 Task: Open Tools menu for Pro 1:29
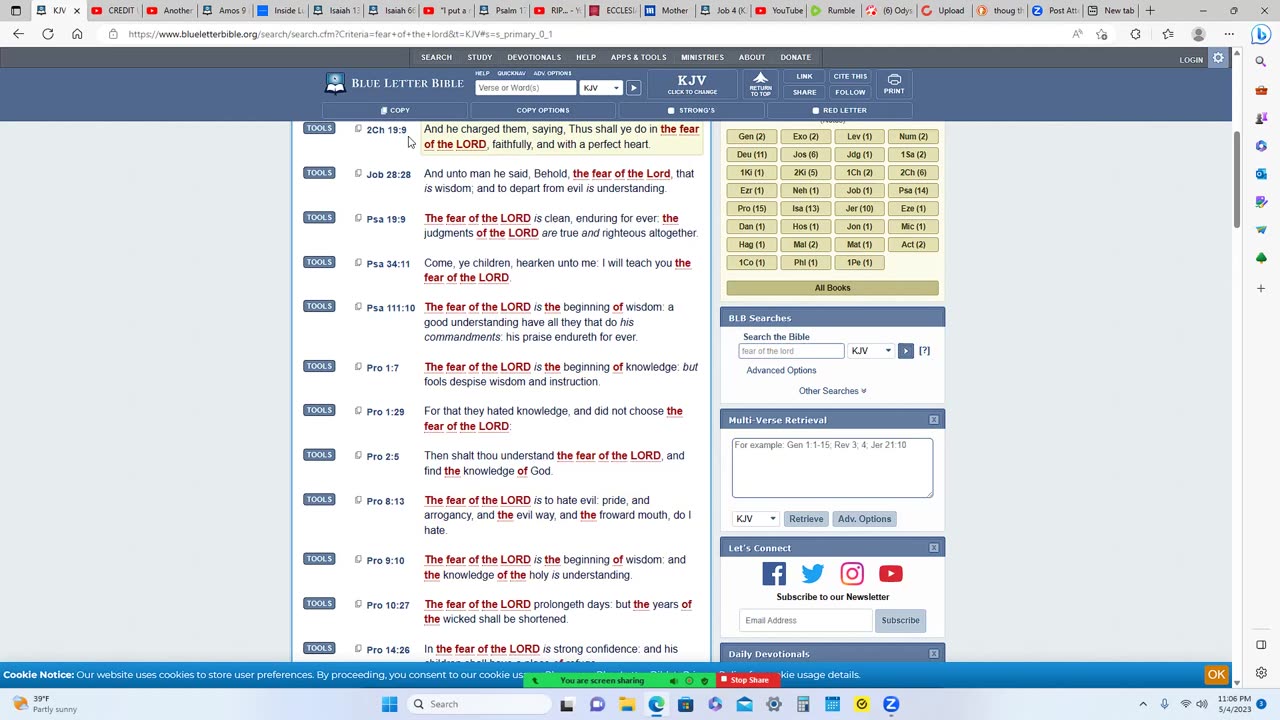tap(319, 410)
